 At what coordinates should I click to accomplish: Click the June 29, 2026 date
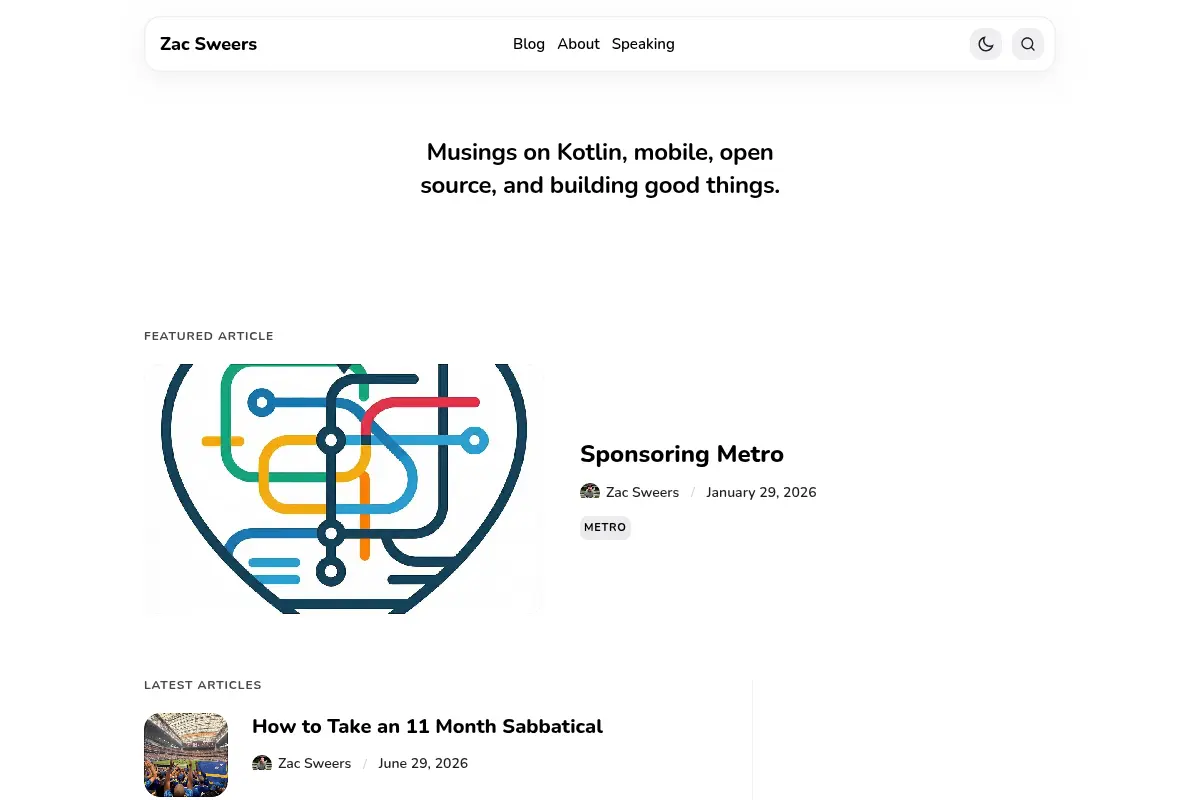point(423,763)
